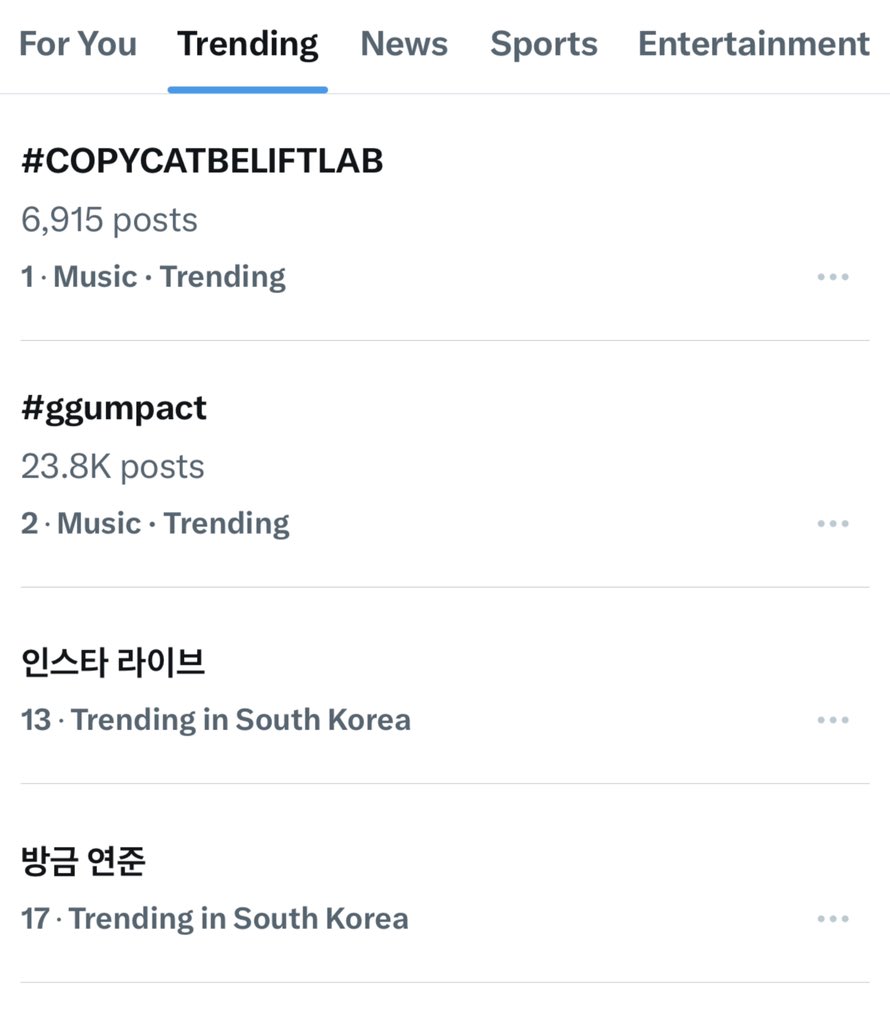The height and width of the screenshot is (1024, 890).
Task: Open the #COPYCATBELIFTLAB hashtag
Action: [202, 161]
